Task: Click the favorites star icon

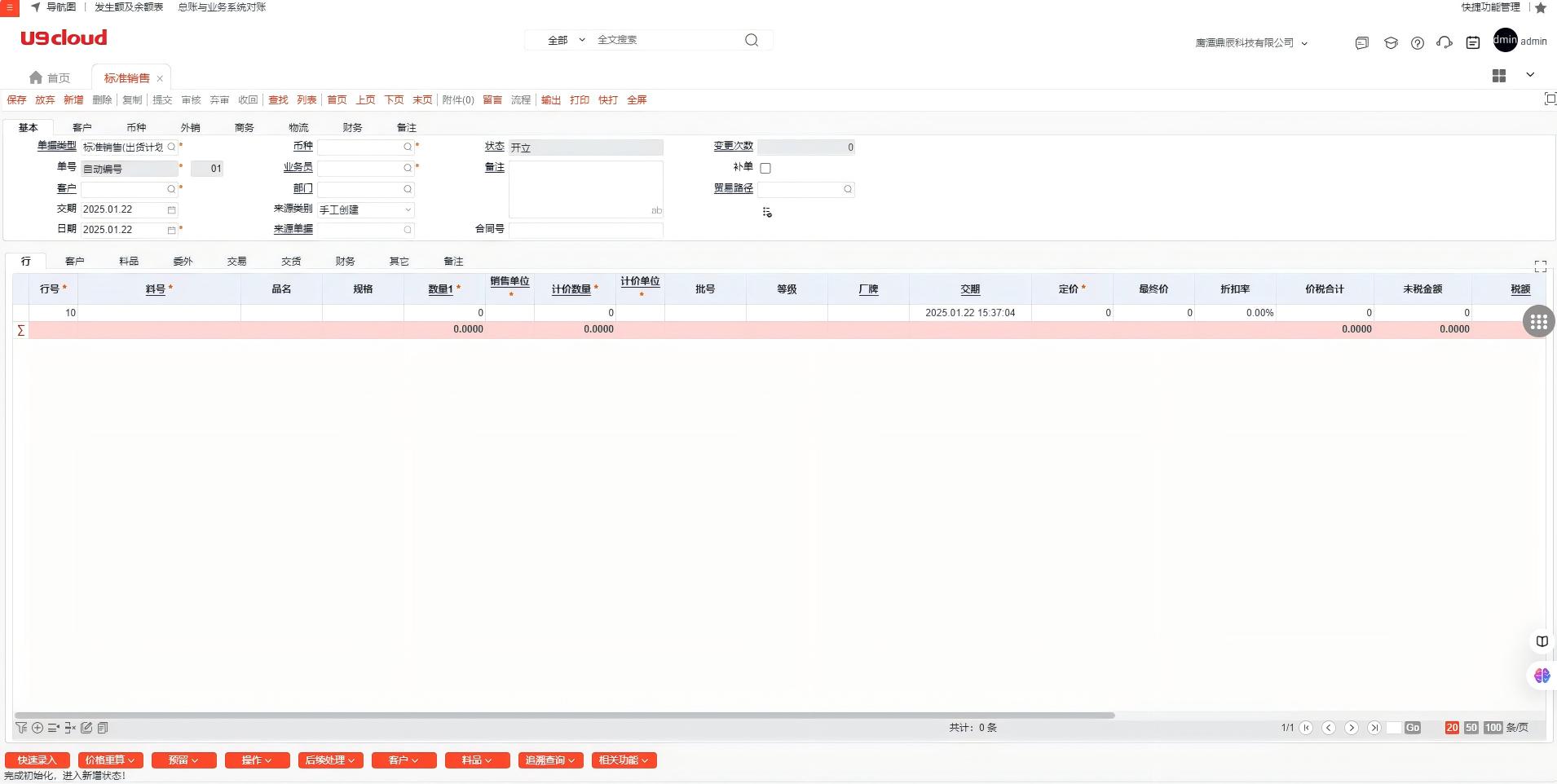Action: [x=1541, y=7]
